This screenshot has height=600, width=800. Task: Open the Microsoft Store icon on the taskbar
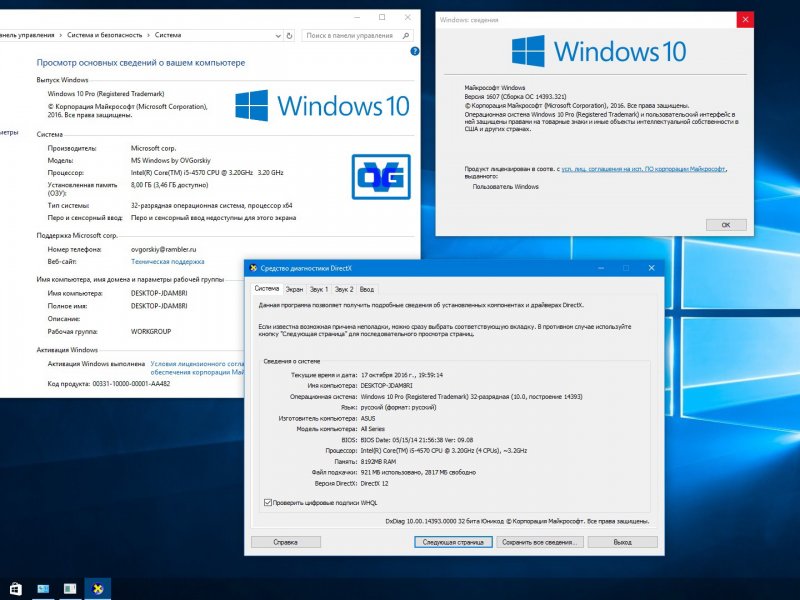[x=16, y=589]
